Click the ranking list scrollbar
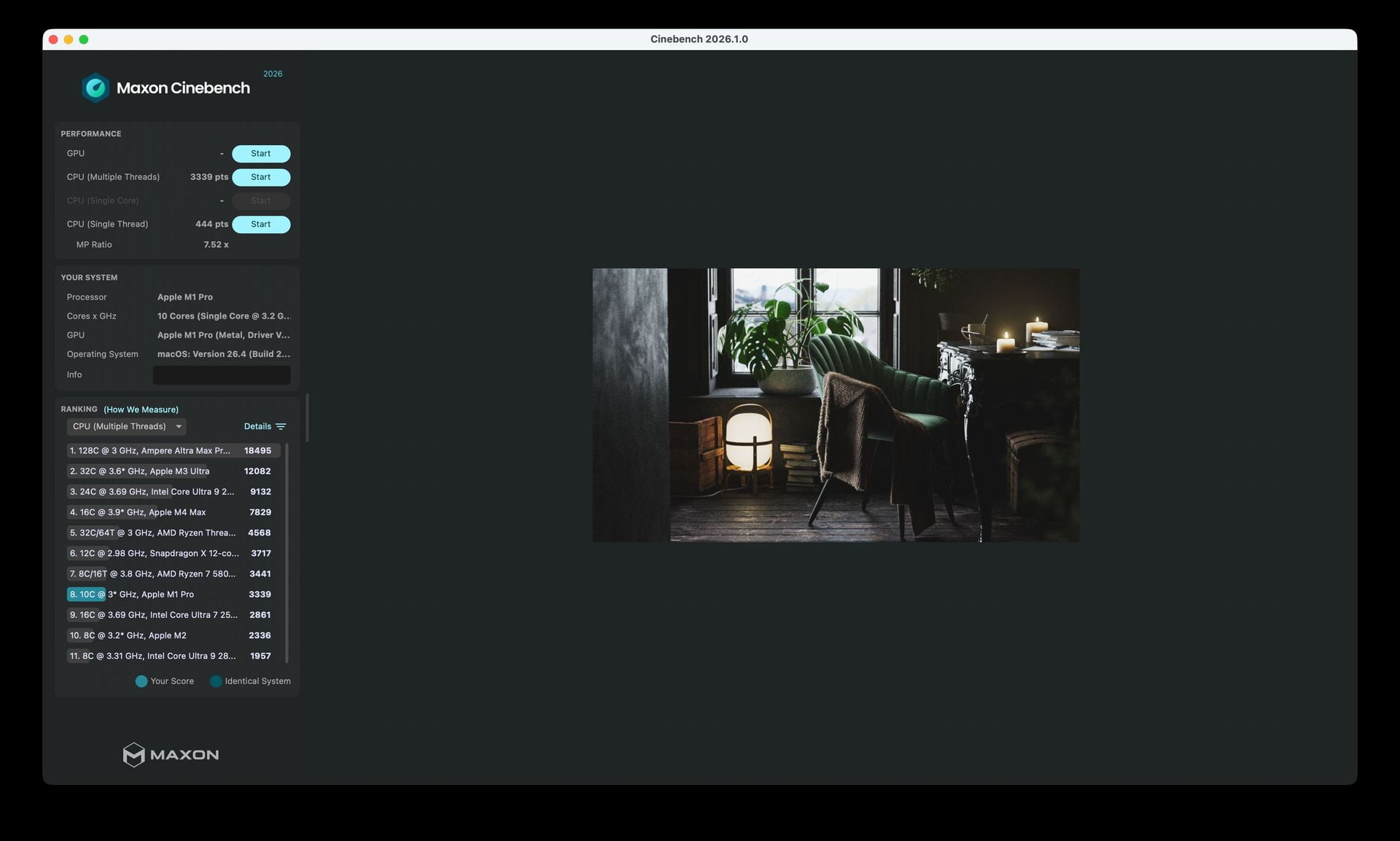Screen dimensions: 1400x841 (x=287, y=552)
